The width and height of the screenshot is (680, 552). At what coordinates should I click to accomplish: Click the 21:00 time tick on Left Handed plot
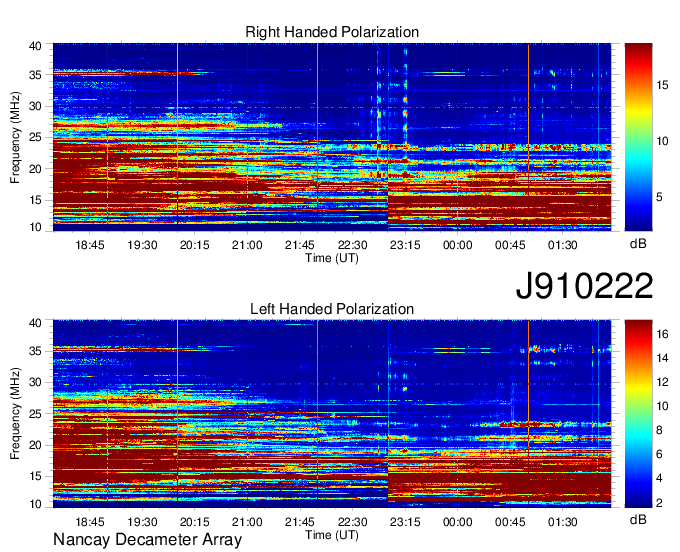coord(247,522)
